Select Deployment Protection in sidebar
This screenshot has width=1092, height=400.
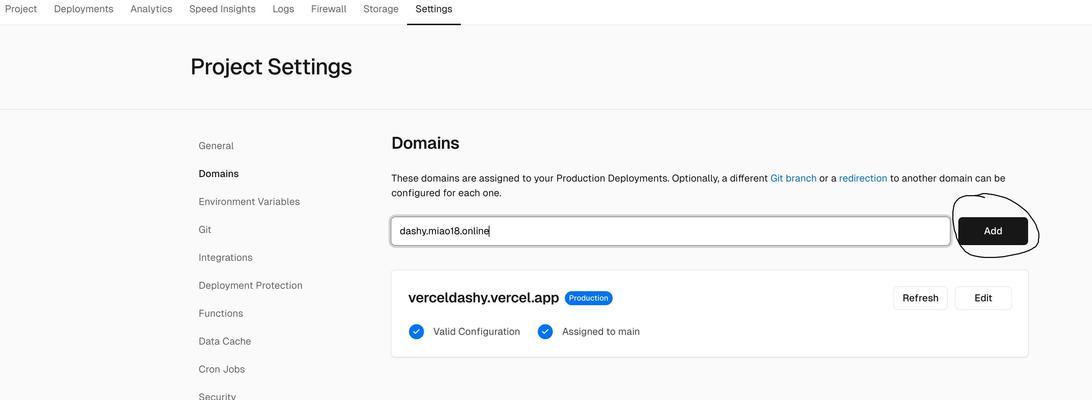click(x=251, y=285)
